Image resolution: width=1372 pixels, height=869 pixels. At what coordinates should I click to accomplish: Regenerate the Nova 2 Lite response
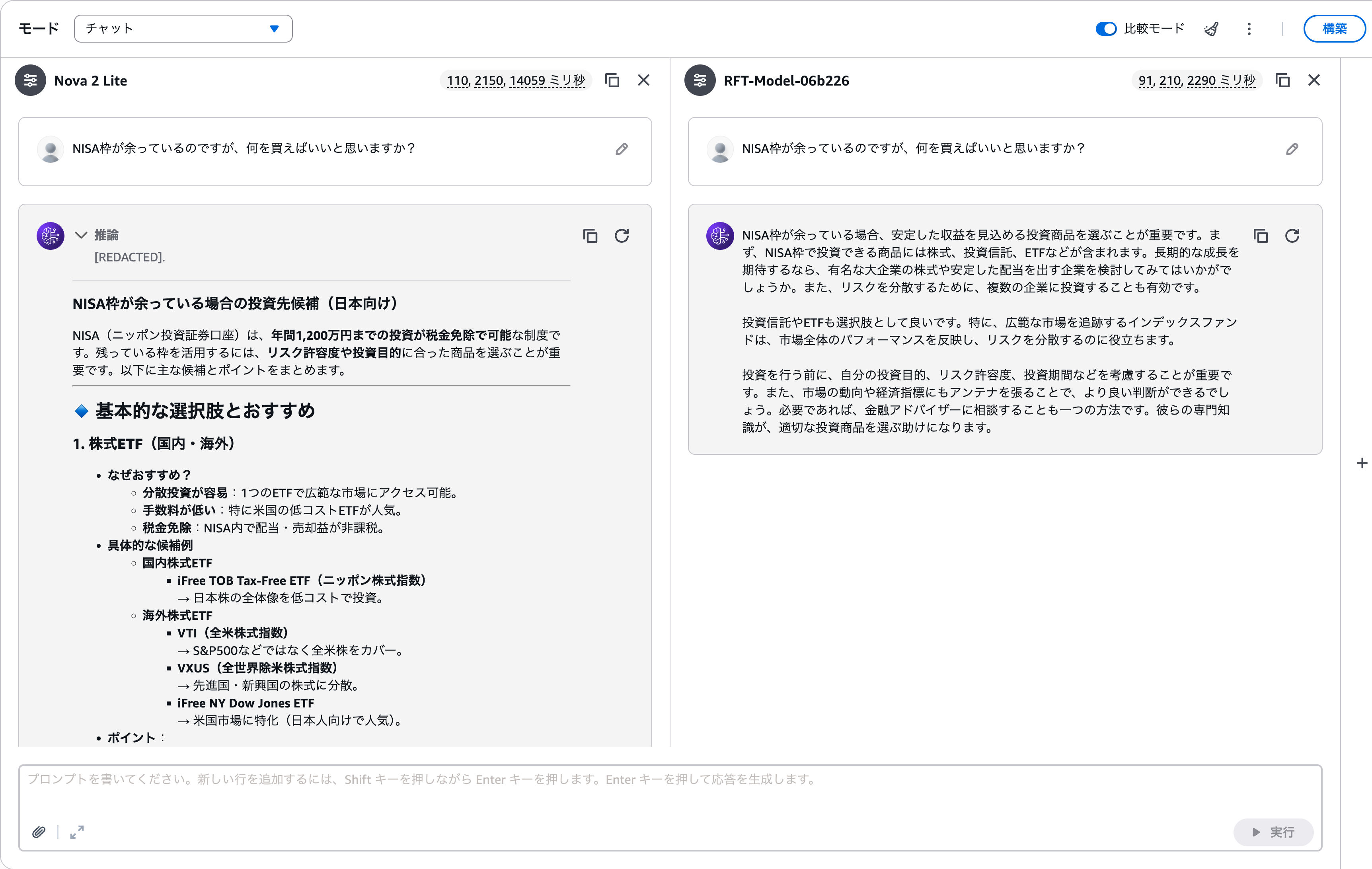[622, 235]
